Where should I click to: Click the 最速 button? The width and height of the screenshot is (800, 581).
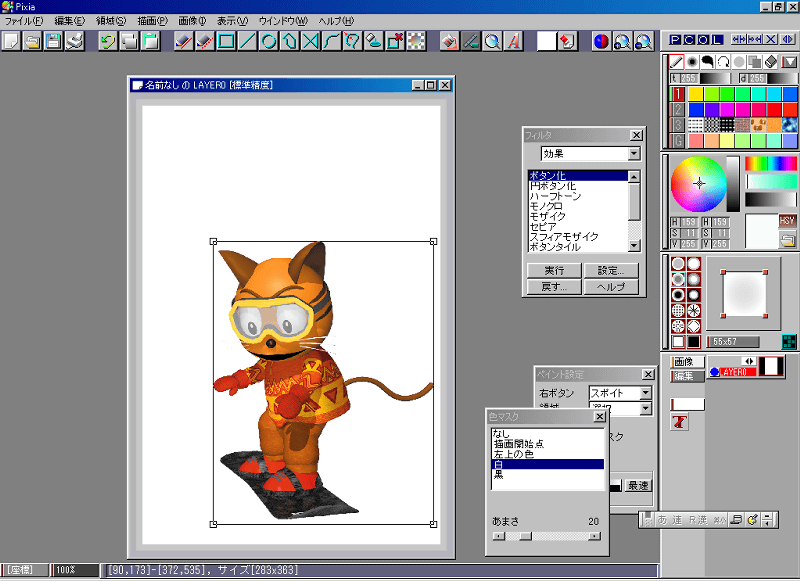tap(638, 486)
